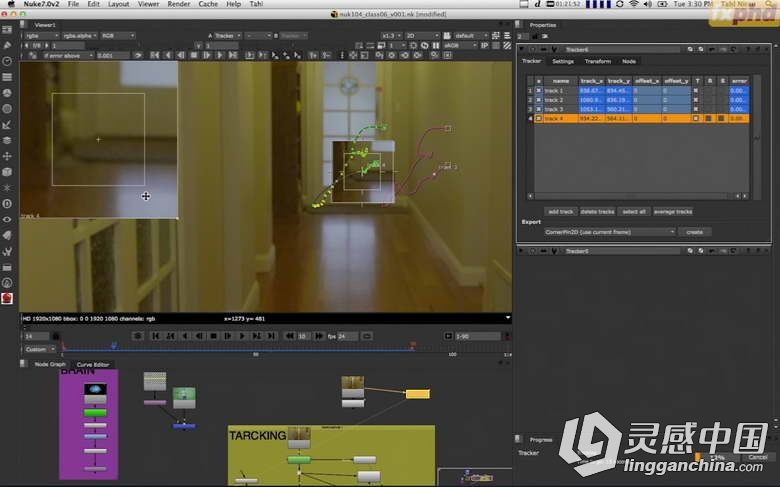Open the sRGB viewer colorspace dropdown

tap(460, 45)
